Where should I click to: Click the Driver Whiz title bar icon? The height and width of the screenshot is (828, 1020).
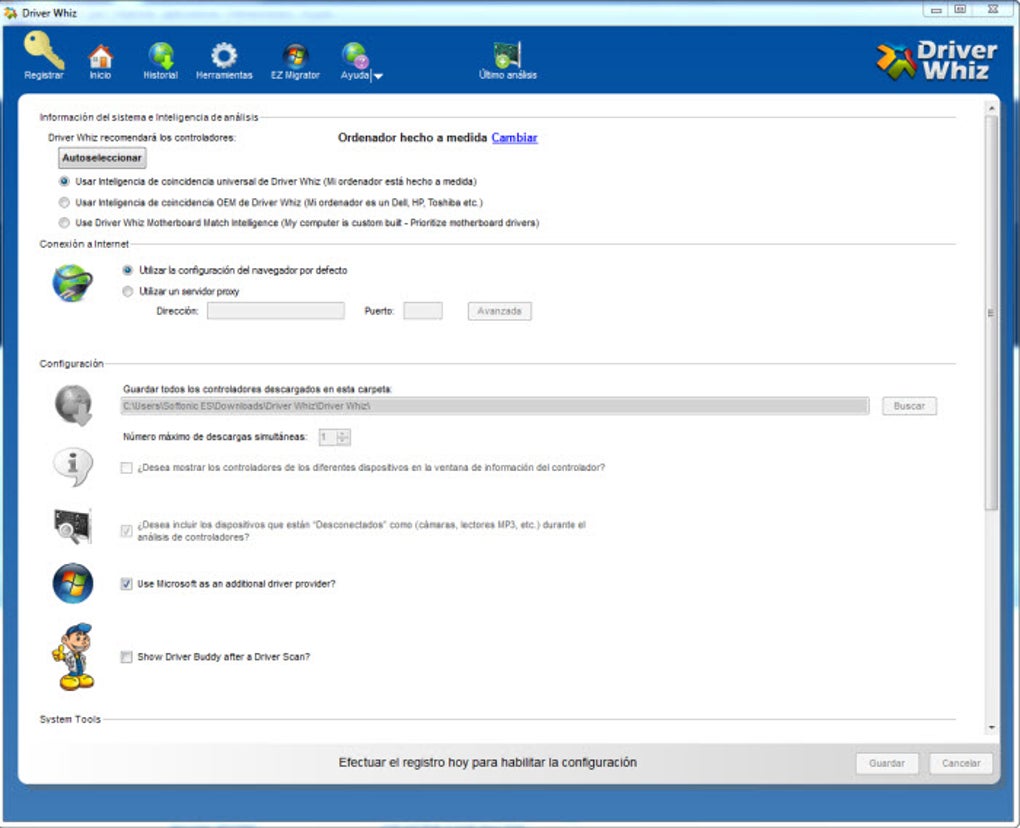(10, 12)
